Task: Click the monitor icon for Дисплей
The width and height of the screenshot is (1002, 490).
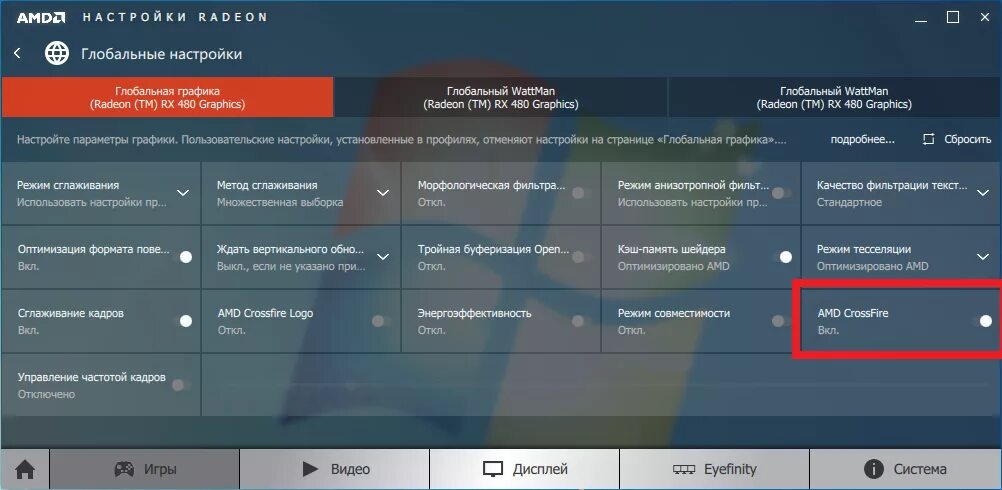Action: pyautogui.click(x=493, y=470)
